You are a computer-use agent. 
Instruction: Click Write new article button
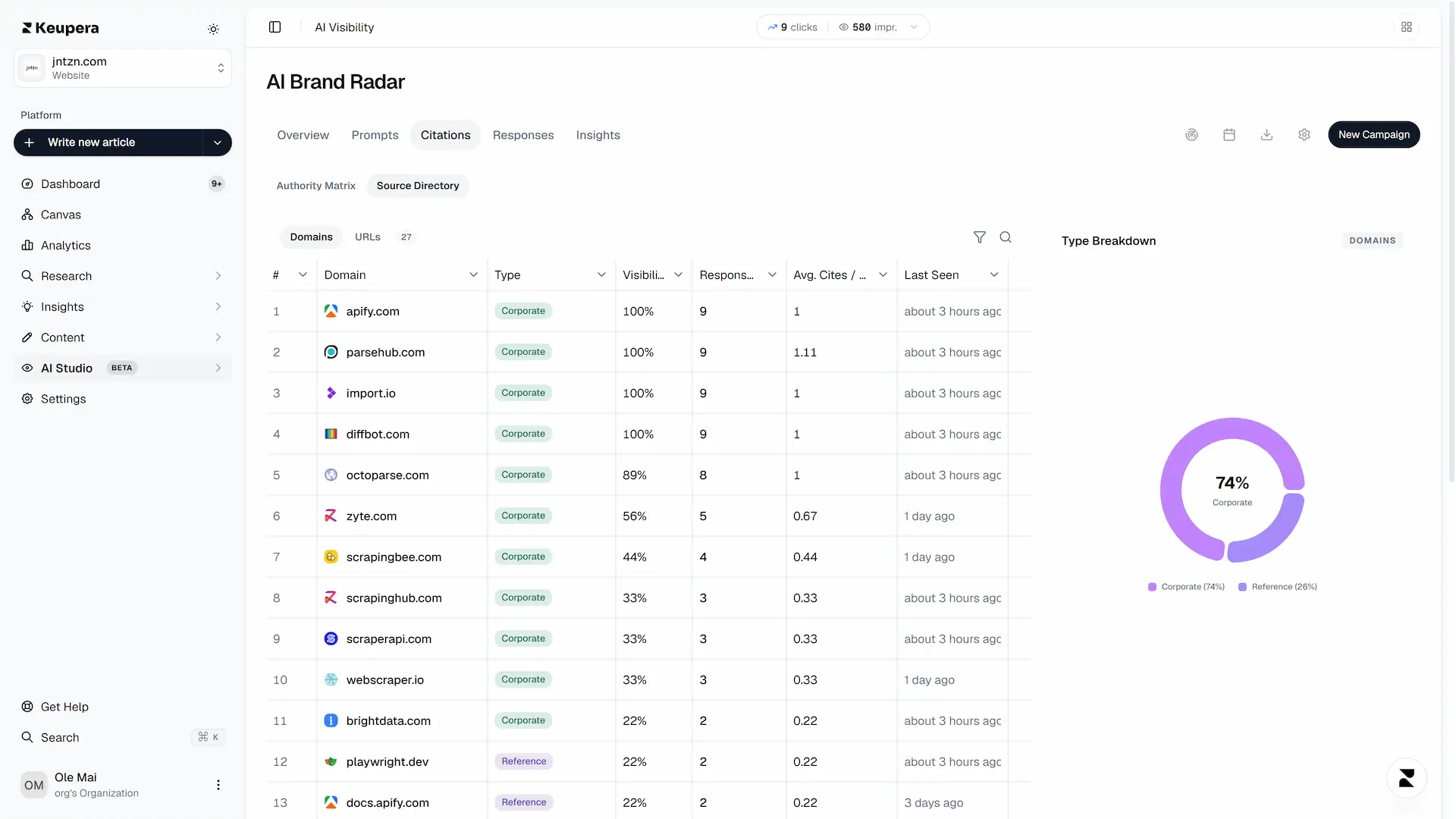coord(108,143)
